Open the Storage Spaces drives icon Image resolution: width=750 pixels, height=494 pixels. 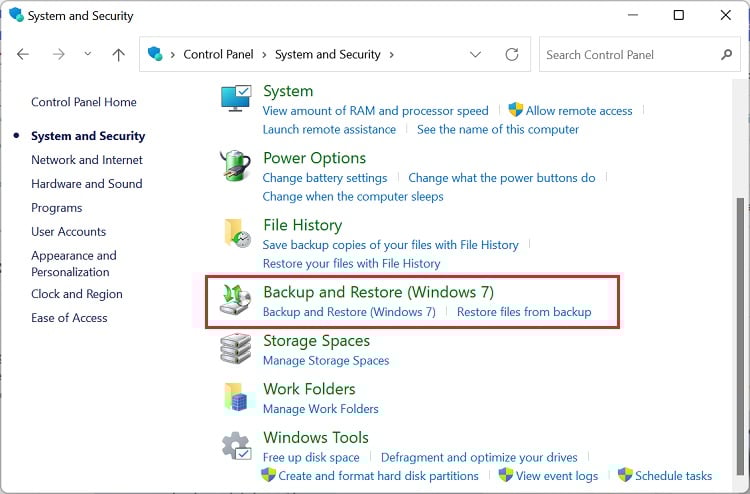(x=236, y=348)
